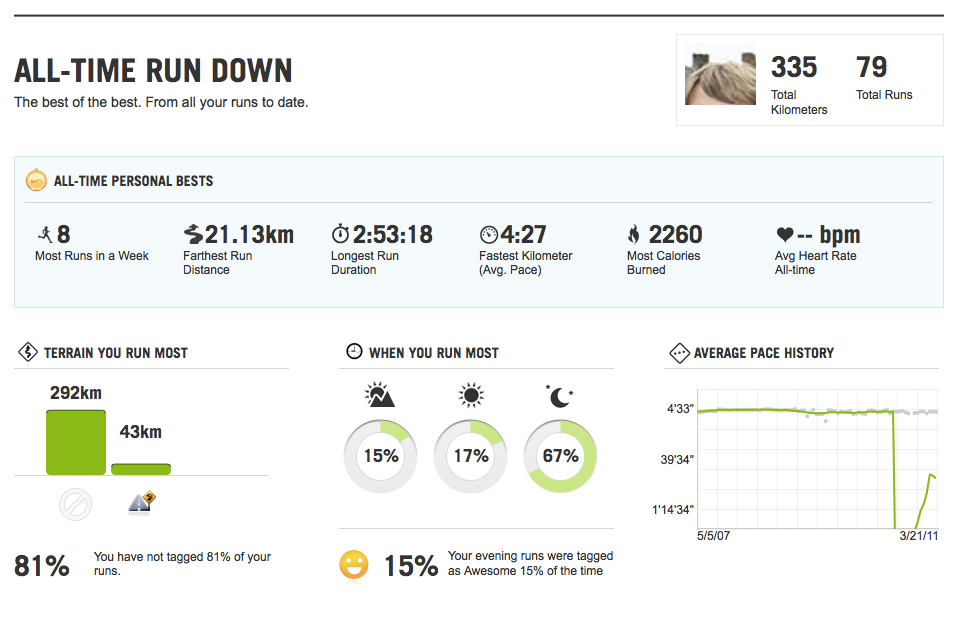Click the speedometer icon for Fastest Kilometer
Image resolution: width=959 pixels, height=619 pixels.
pos(488,235)
